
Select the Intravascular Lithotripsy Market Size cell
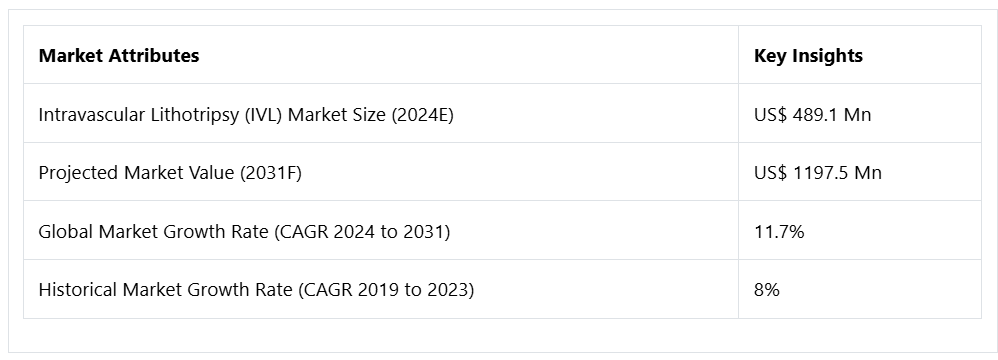(x=381, y=114)
